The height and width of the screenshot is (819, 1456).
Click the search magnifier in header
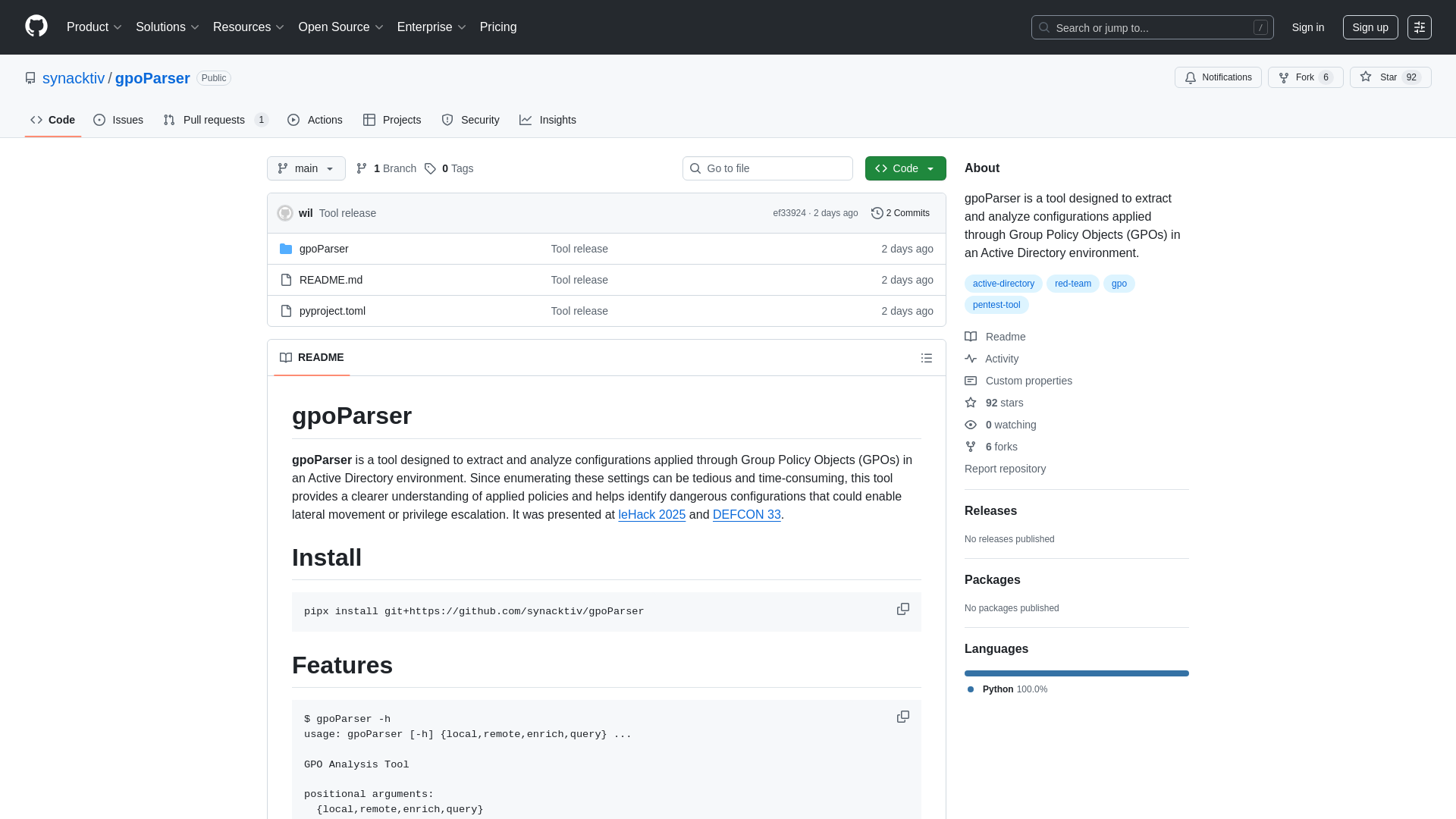coord(1044,27)
